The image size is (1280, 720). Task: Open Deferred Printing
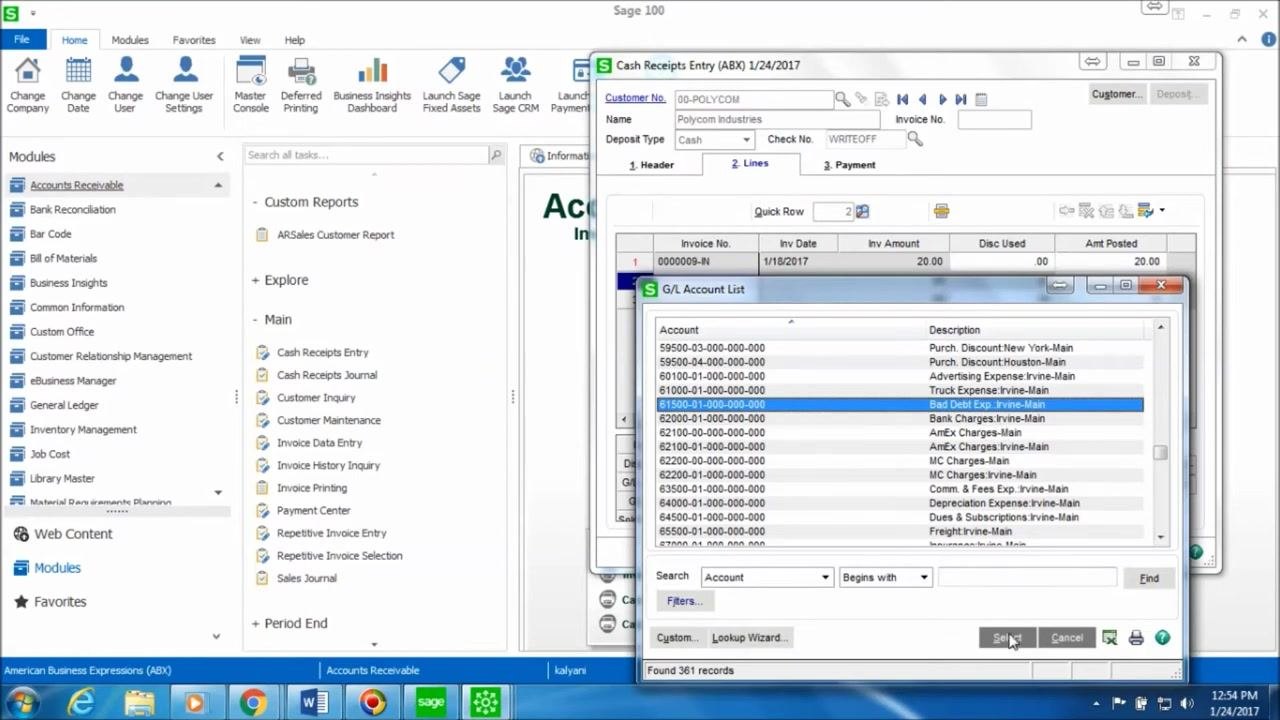pyautogui.click(x=301, y=85)
